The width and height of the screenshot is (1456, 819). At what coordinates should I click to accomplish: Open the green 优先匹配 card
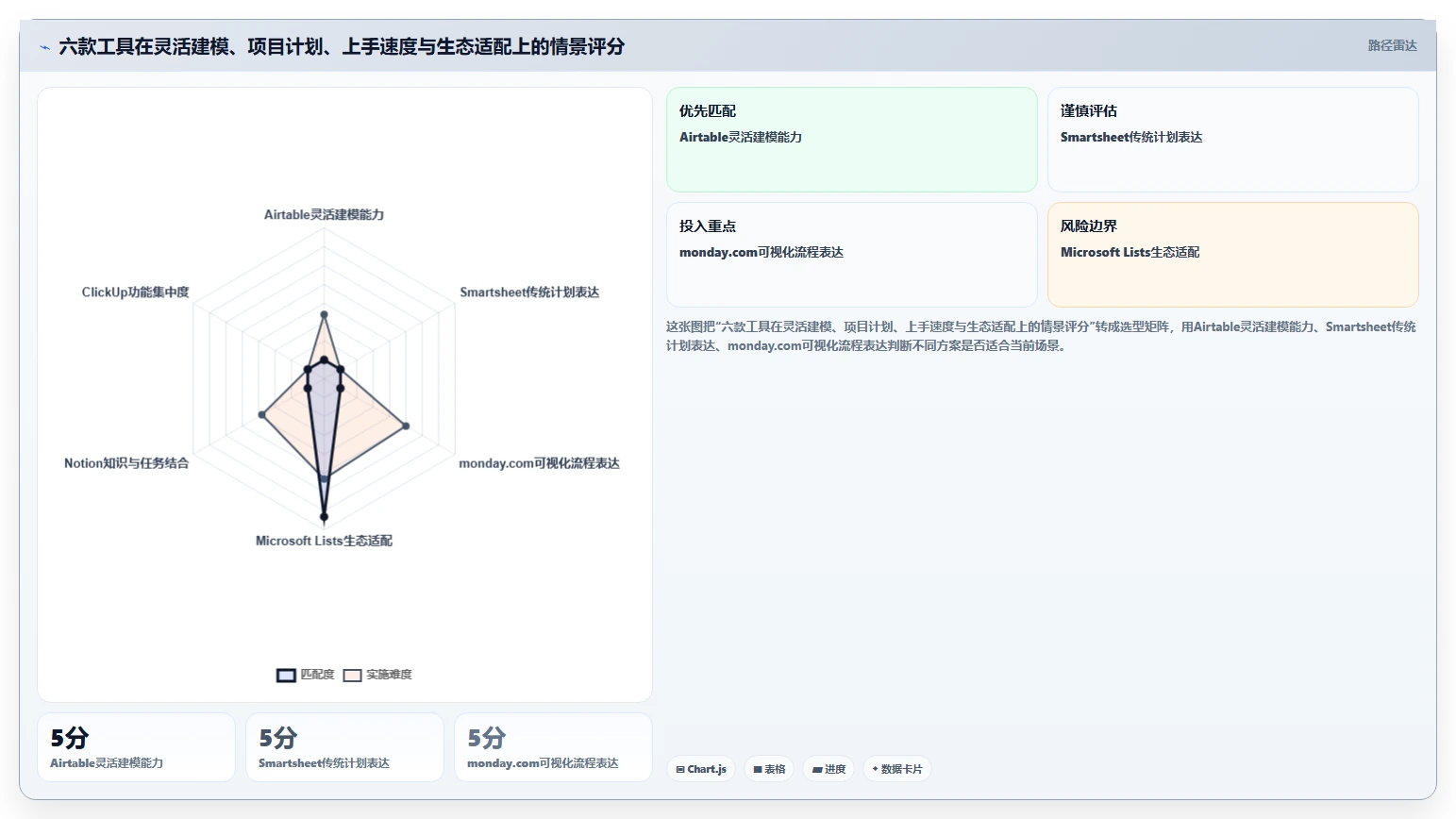tap(852, 140)
